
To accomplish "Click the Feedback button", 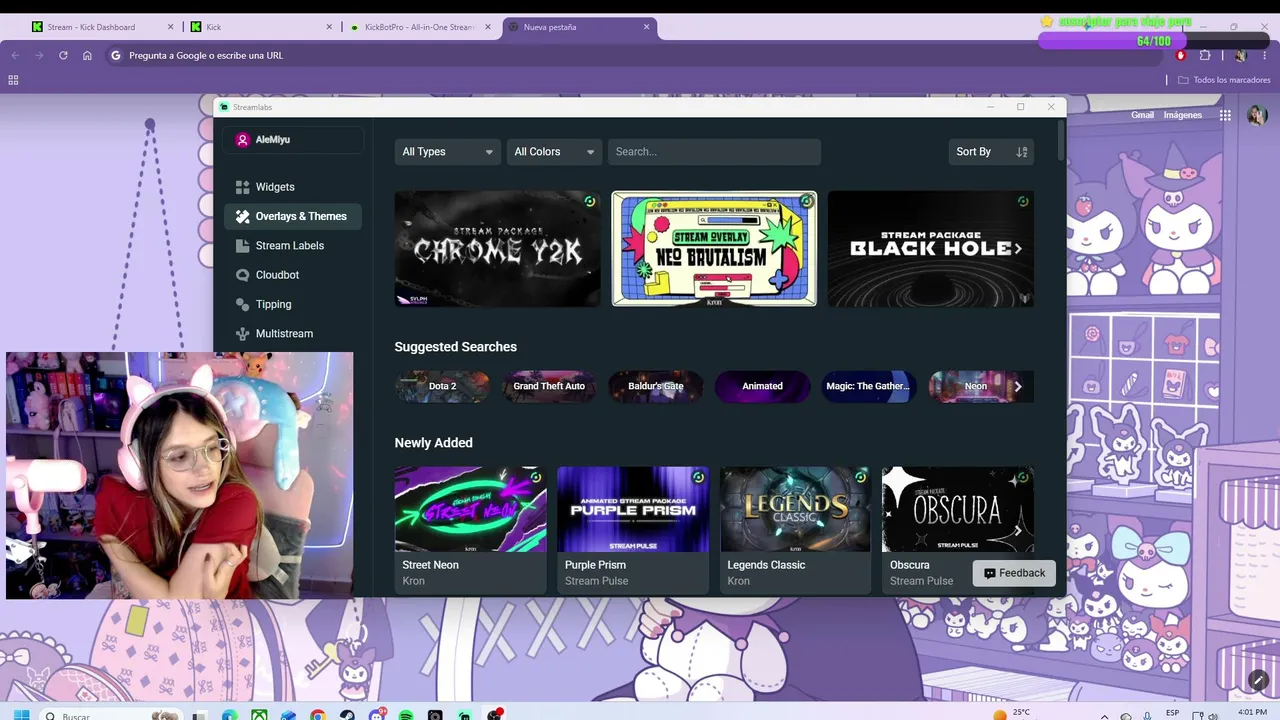I will click(x=1014, y=573).
